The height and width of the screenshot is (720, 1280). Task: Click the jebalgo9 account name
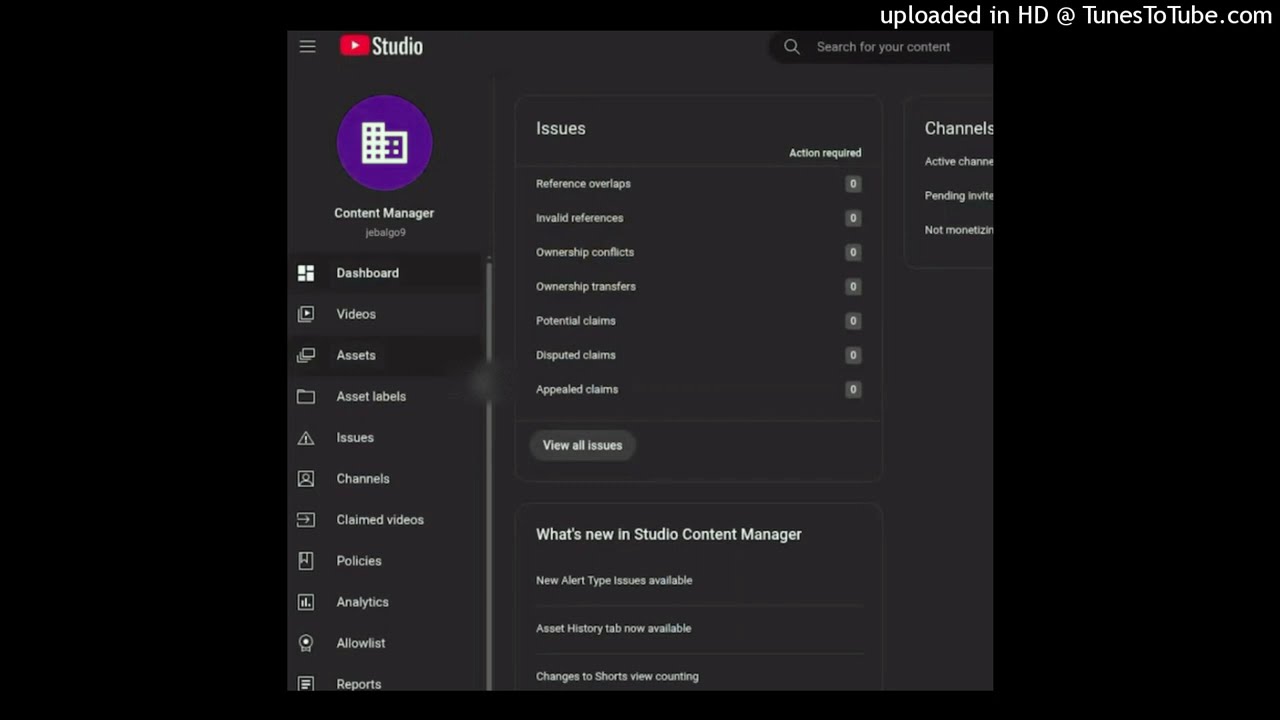click(385, 233)
